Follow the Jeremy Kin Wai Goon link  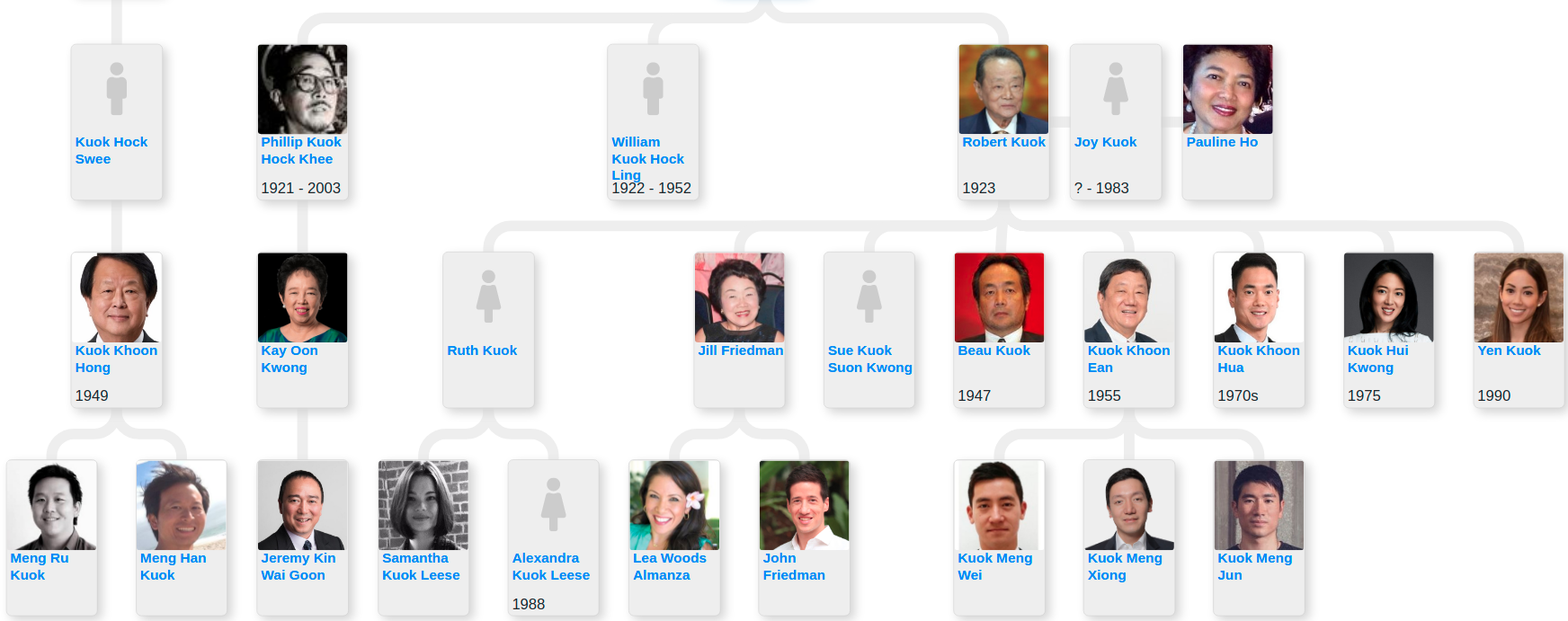[x=298, y=566]
